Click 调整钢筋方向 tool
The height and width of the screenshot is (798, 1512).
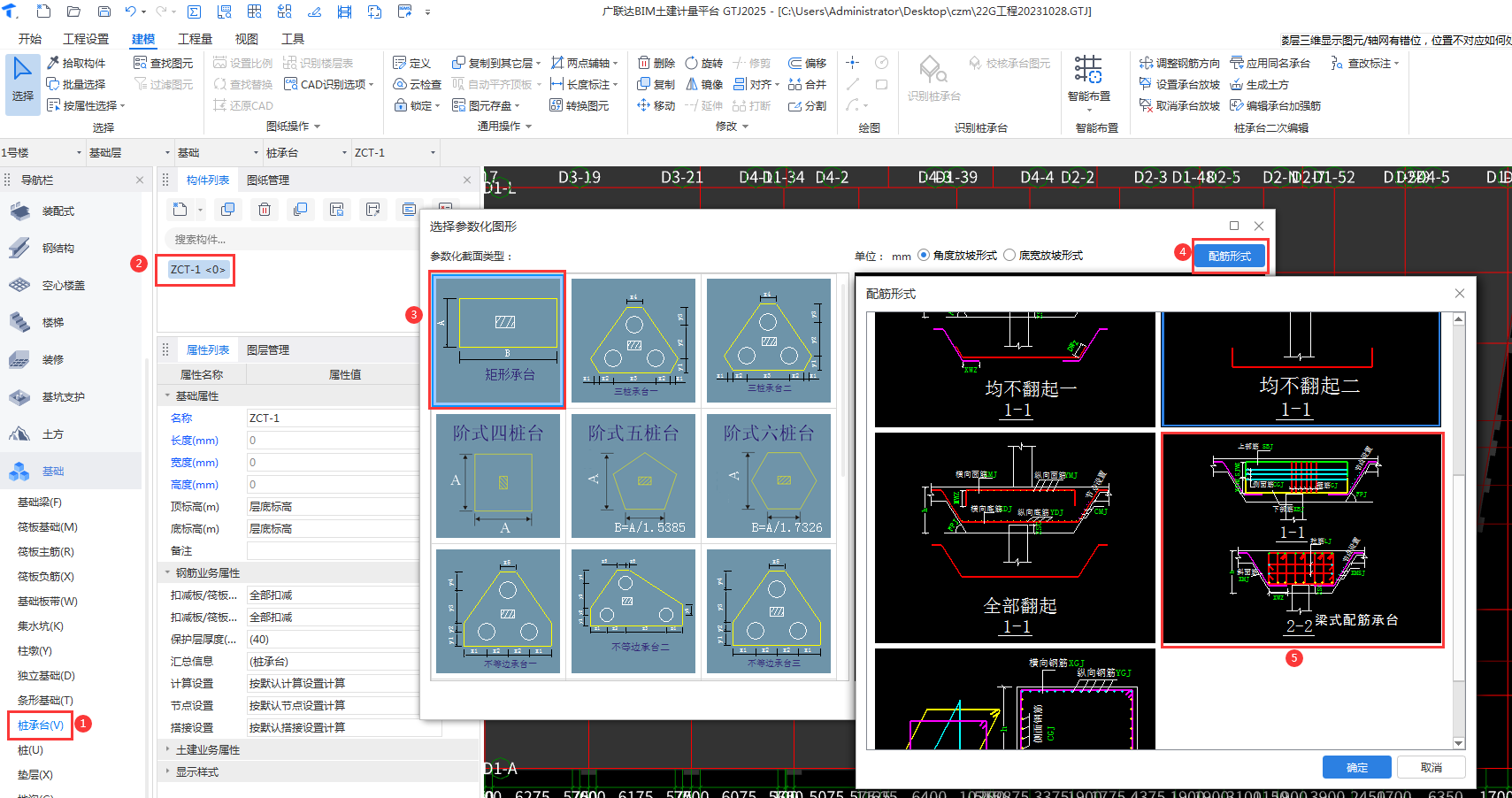click(1179, 63)
